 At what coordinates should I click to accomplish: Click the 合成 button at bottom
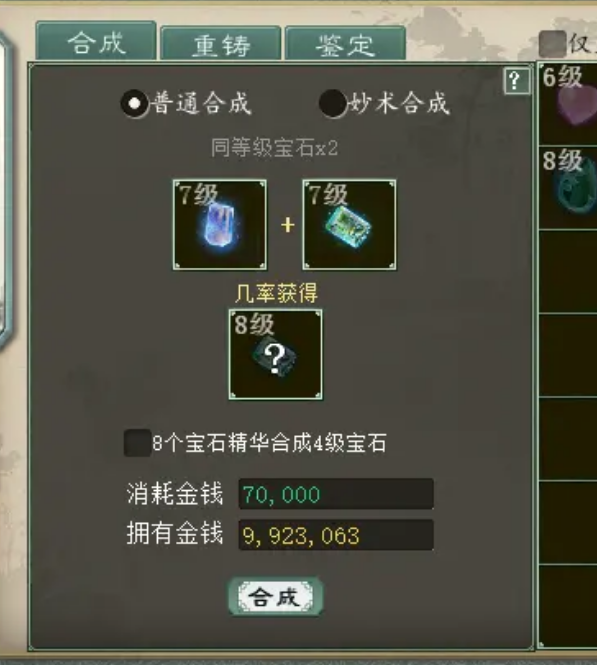click(x=276, y=596)
